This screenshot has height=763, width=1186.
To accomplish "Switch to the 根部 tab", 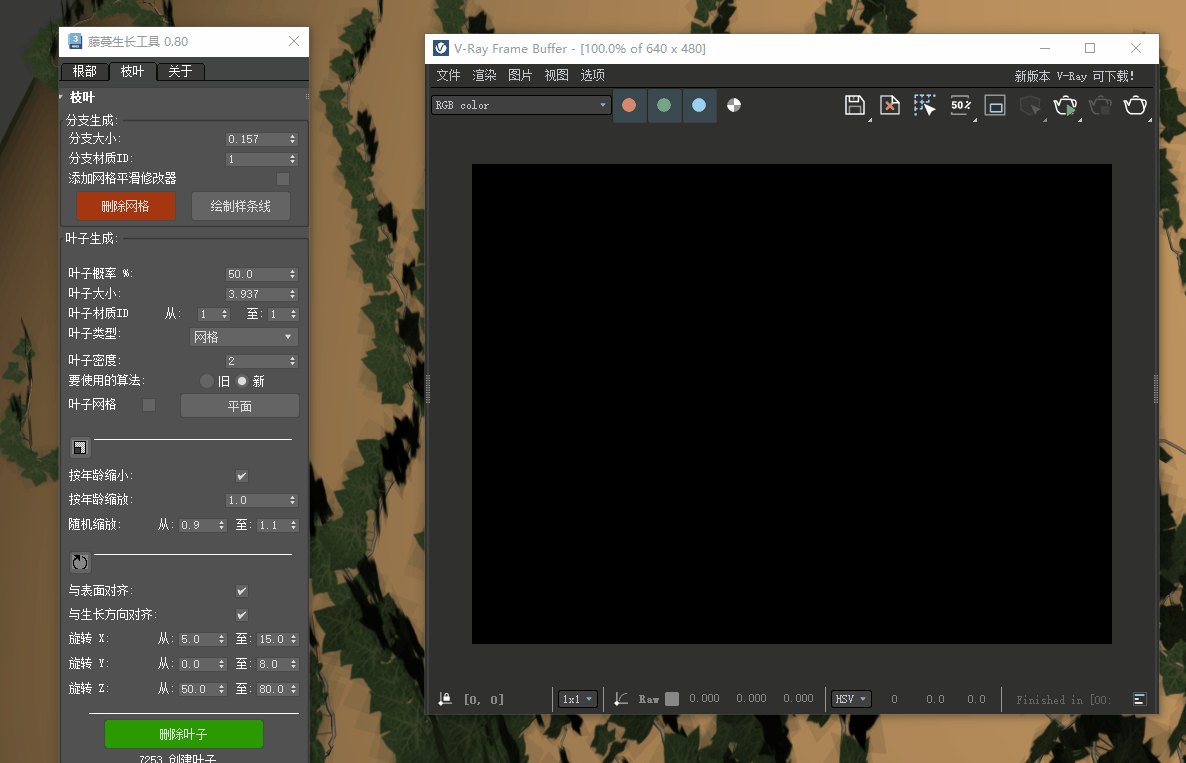I will pos(84,71).
